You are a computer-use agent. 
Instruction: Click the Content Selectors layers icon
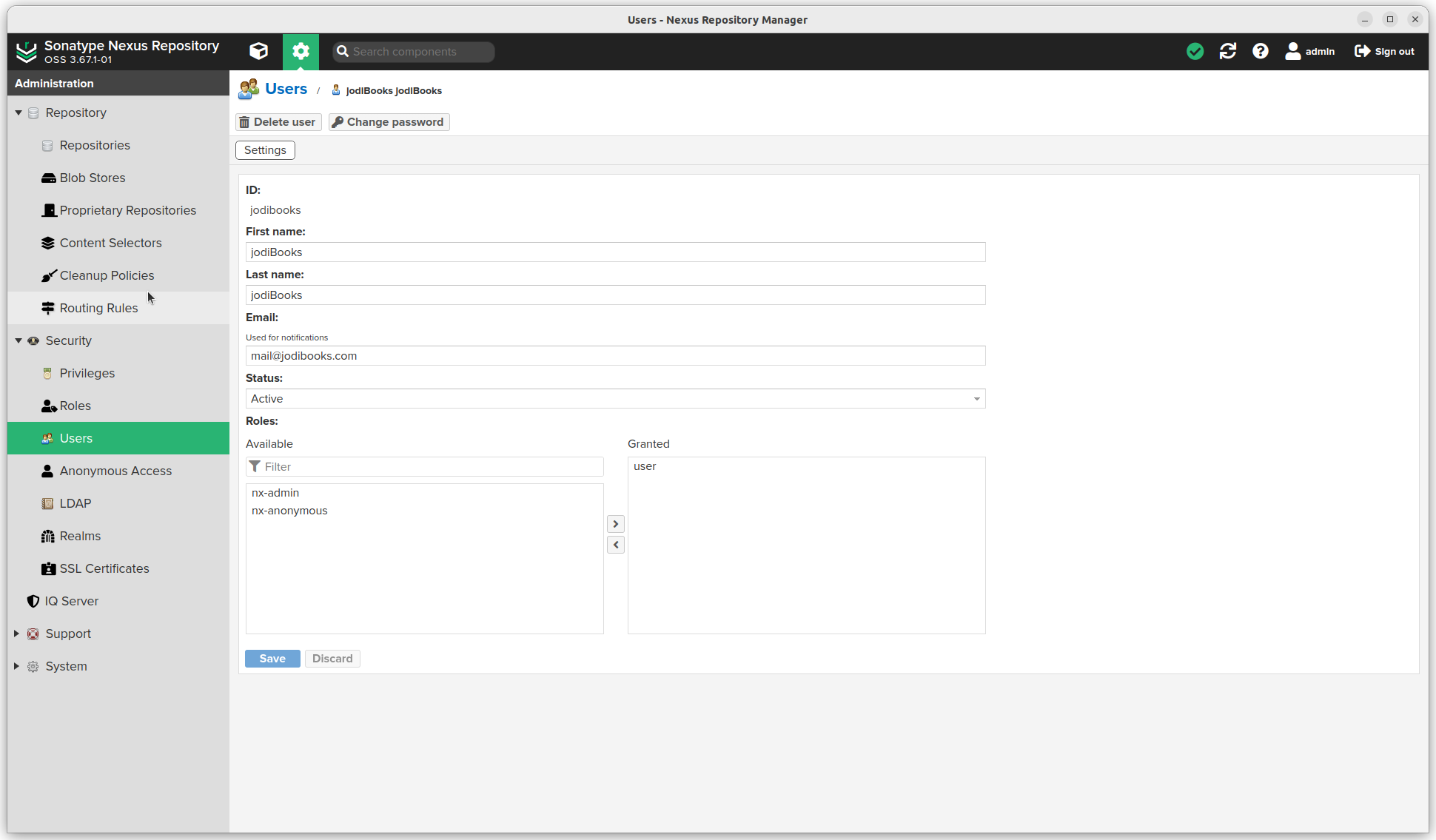coord(48,243)
